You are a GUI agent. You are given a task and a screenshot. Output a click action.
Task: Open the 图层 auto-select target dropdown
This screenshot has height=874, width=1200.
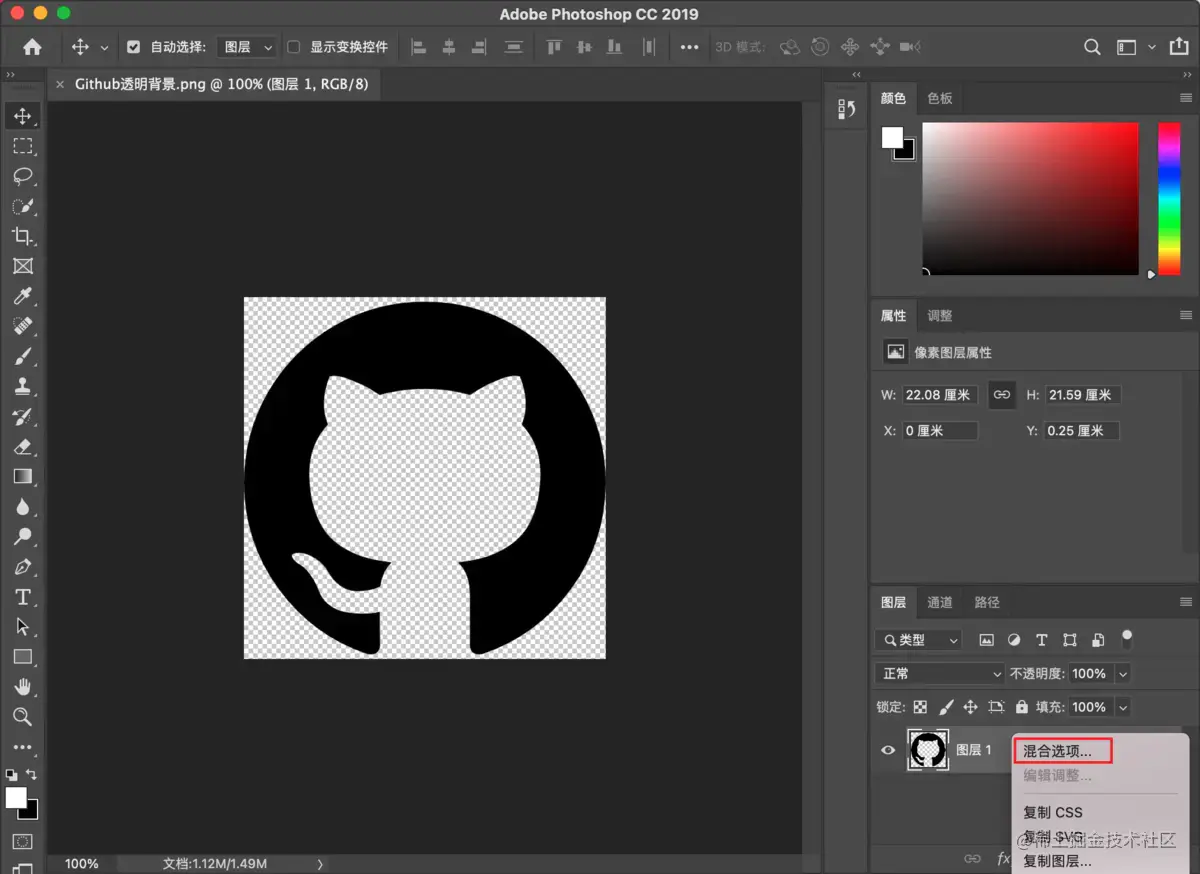[247, 47]
